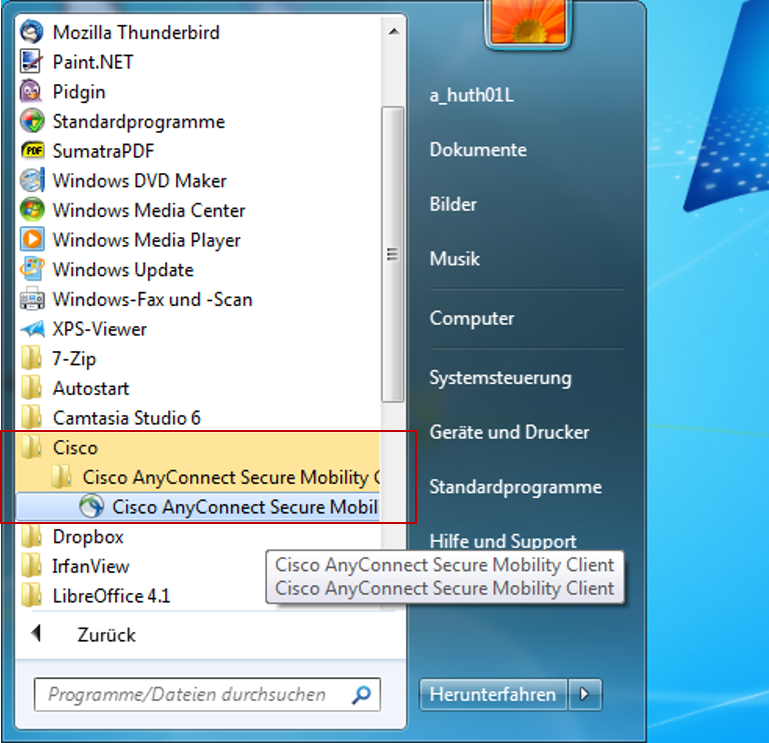Click the Programme/Dateien durchsuchen search field
769x743 pixels.
click(207, 694)
